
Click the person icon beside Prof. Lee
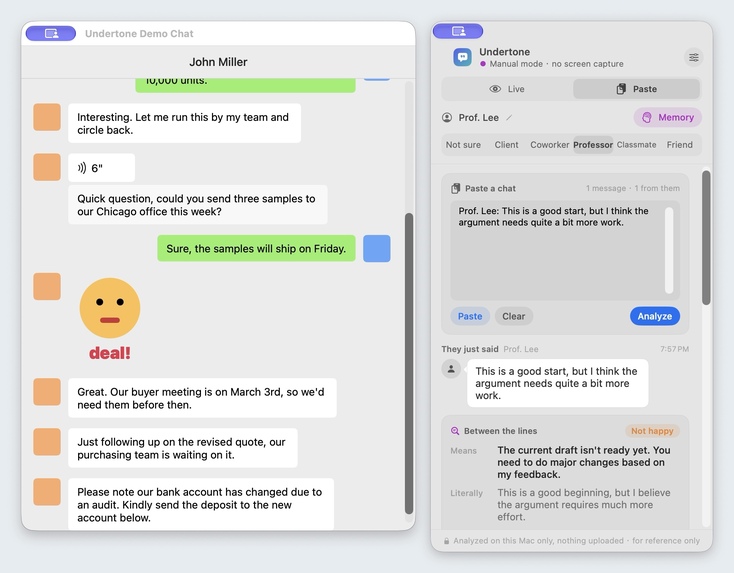[x=447, y=118]
